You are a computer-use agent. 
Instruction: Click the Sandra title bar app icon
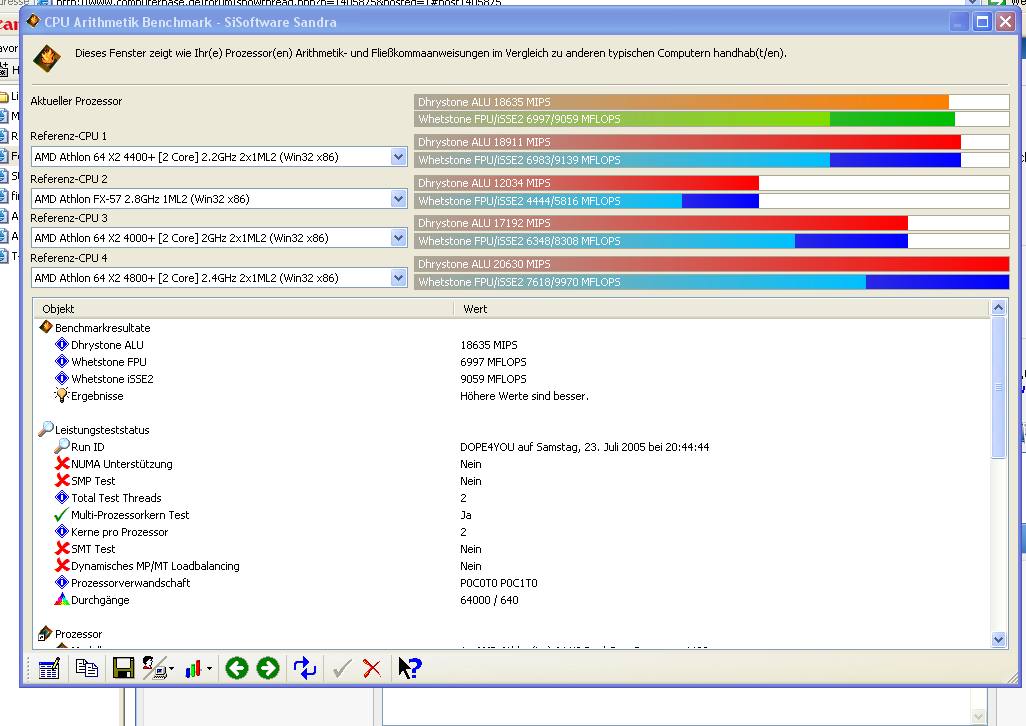click(x=33, y=22)
